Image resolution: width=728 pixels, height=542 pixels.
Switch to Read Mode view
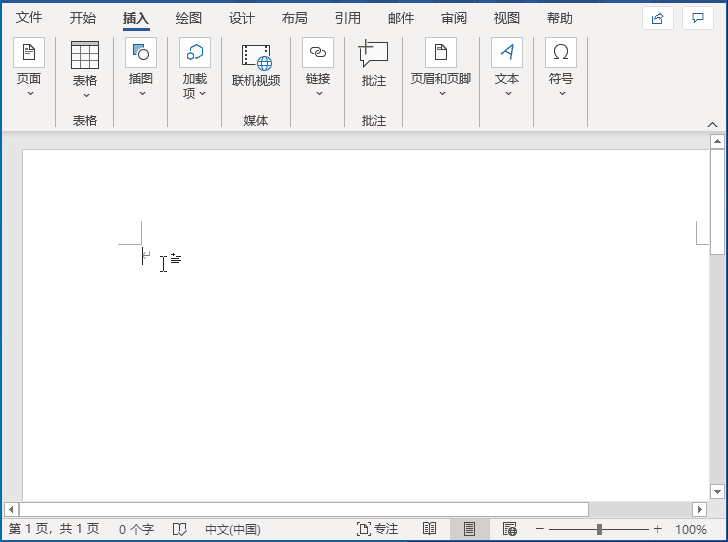click(429, 529)
